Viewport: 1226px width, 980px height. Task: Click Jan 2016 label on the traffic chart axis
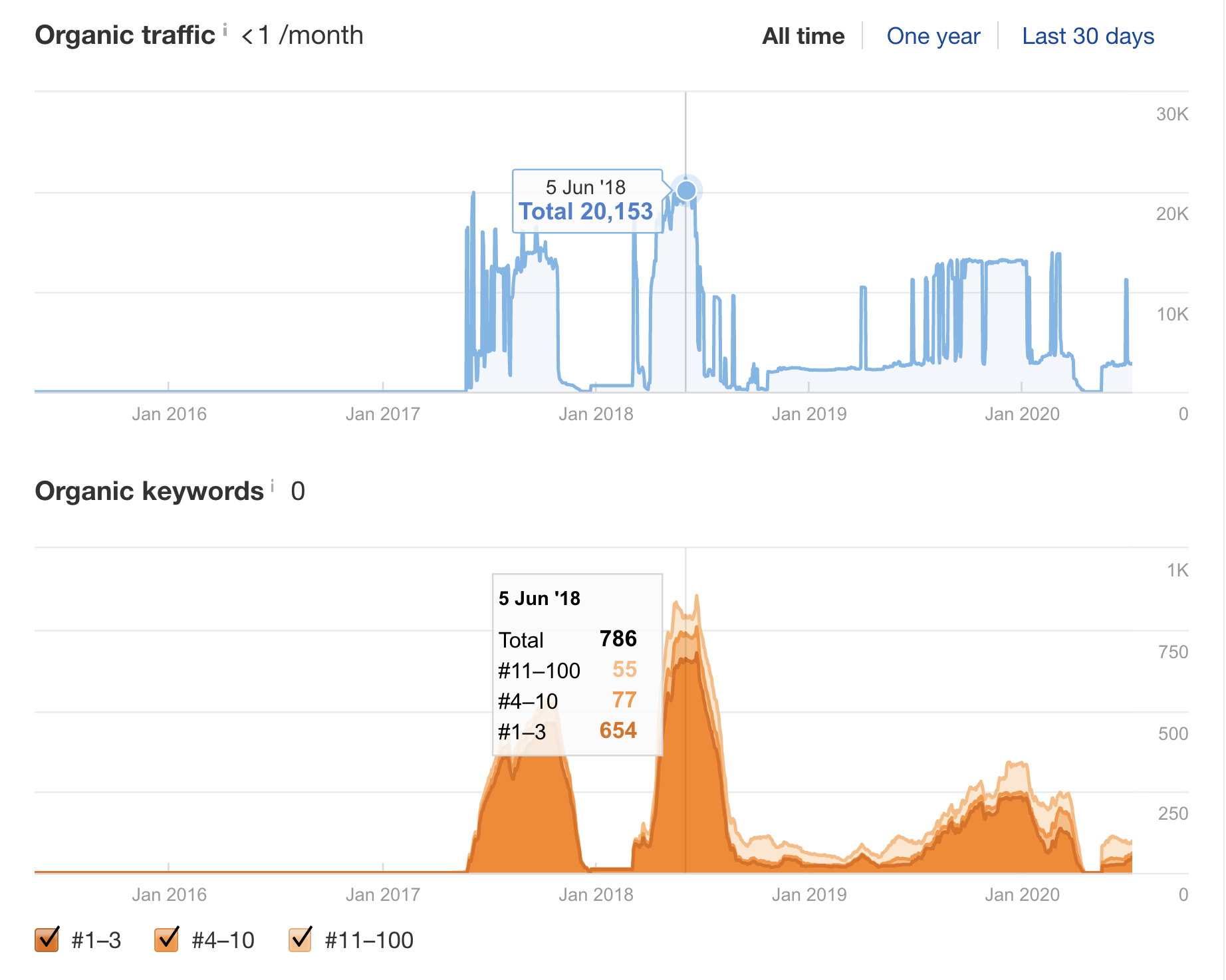pyautogui.click(x=169, y=414)
